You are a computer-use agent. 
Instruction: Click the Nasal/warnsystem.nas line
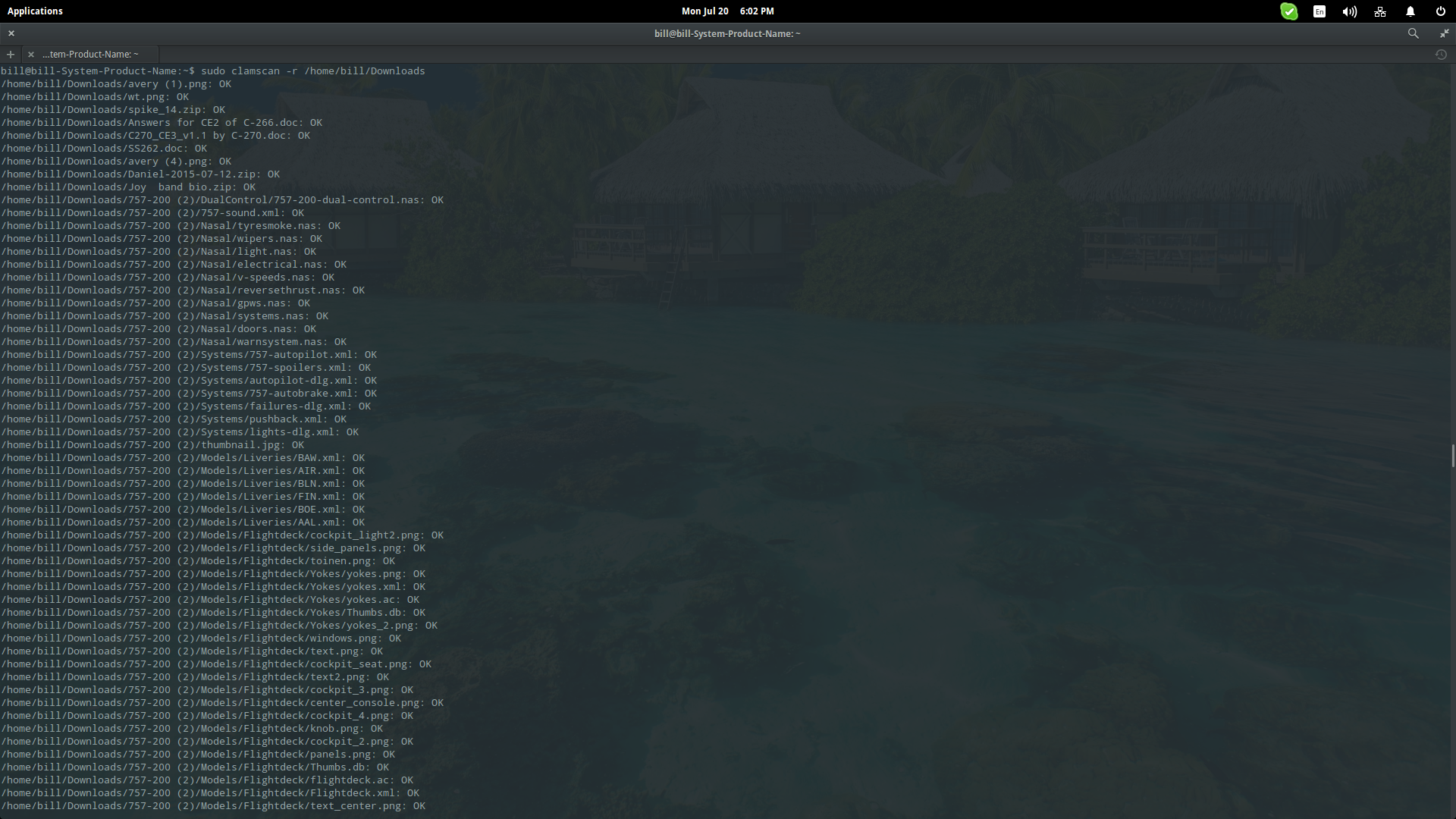click(174, 341)
